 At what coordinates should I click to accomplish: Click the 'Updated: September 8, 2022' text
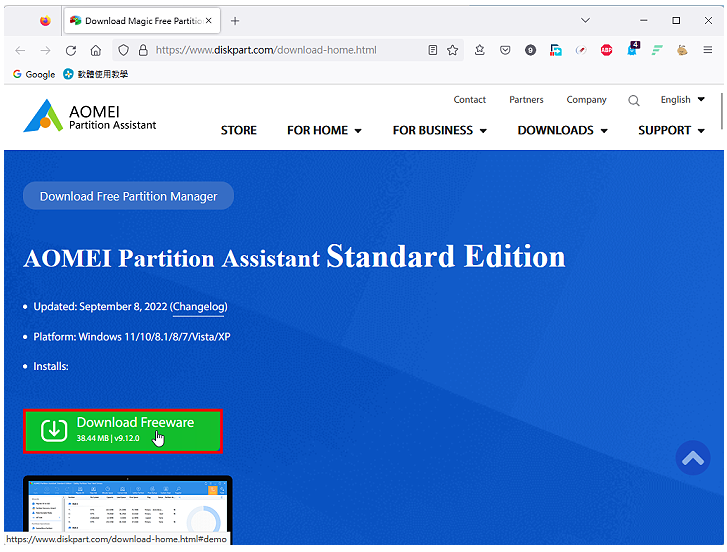click(x=100, y=306)
